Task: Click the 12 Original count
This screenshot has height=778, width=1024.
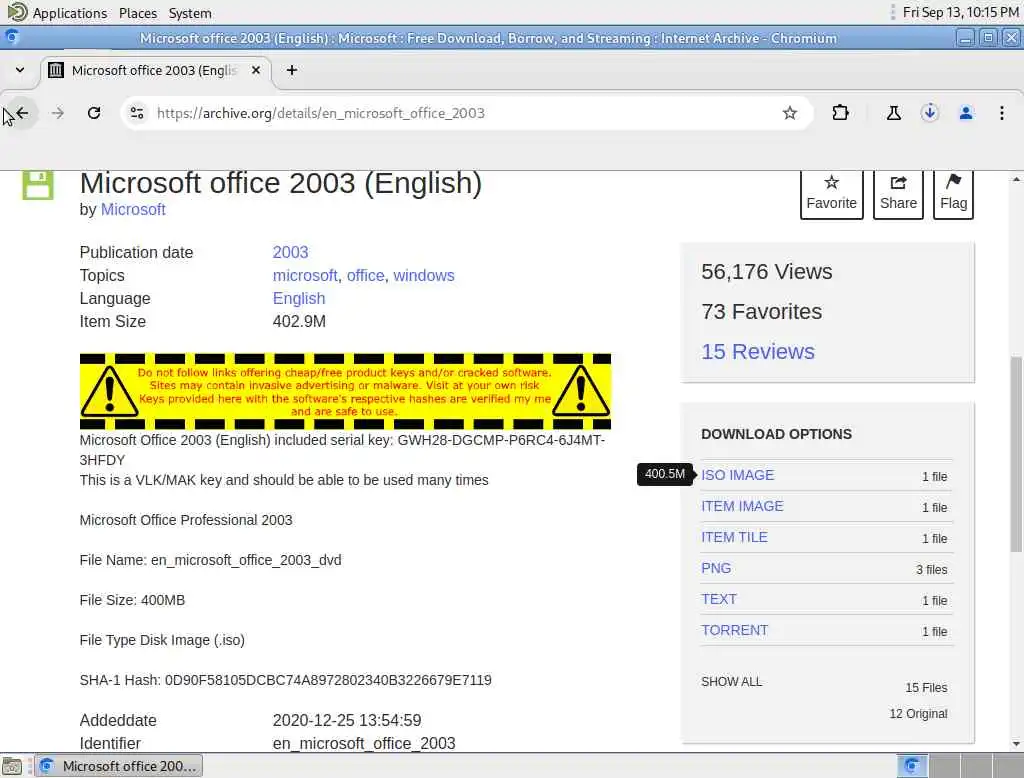Action: pos(918,714)
